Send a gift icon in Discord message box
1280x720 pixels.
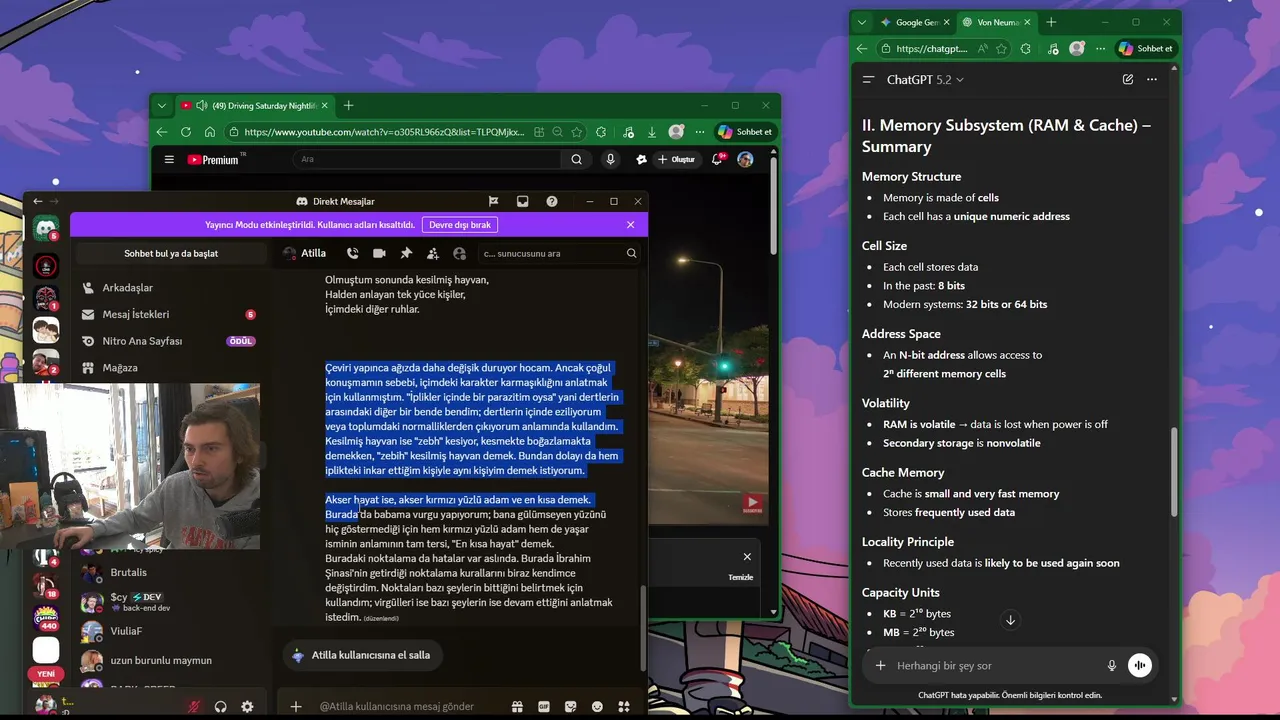(517, 706)
